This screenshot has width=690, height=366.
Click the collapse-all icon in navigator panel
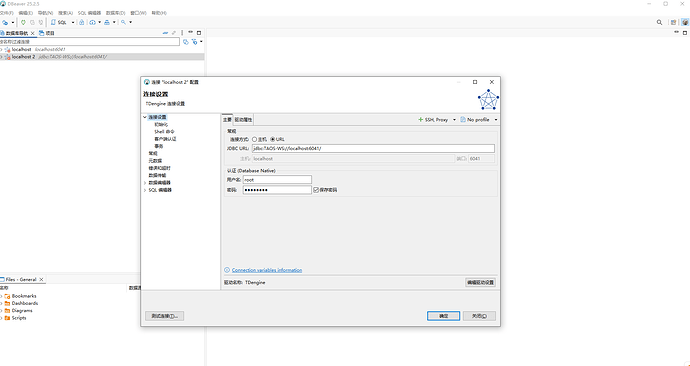(165, 33)
